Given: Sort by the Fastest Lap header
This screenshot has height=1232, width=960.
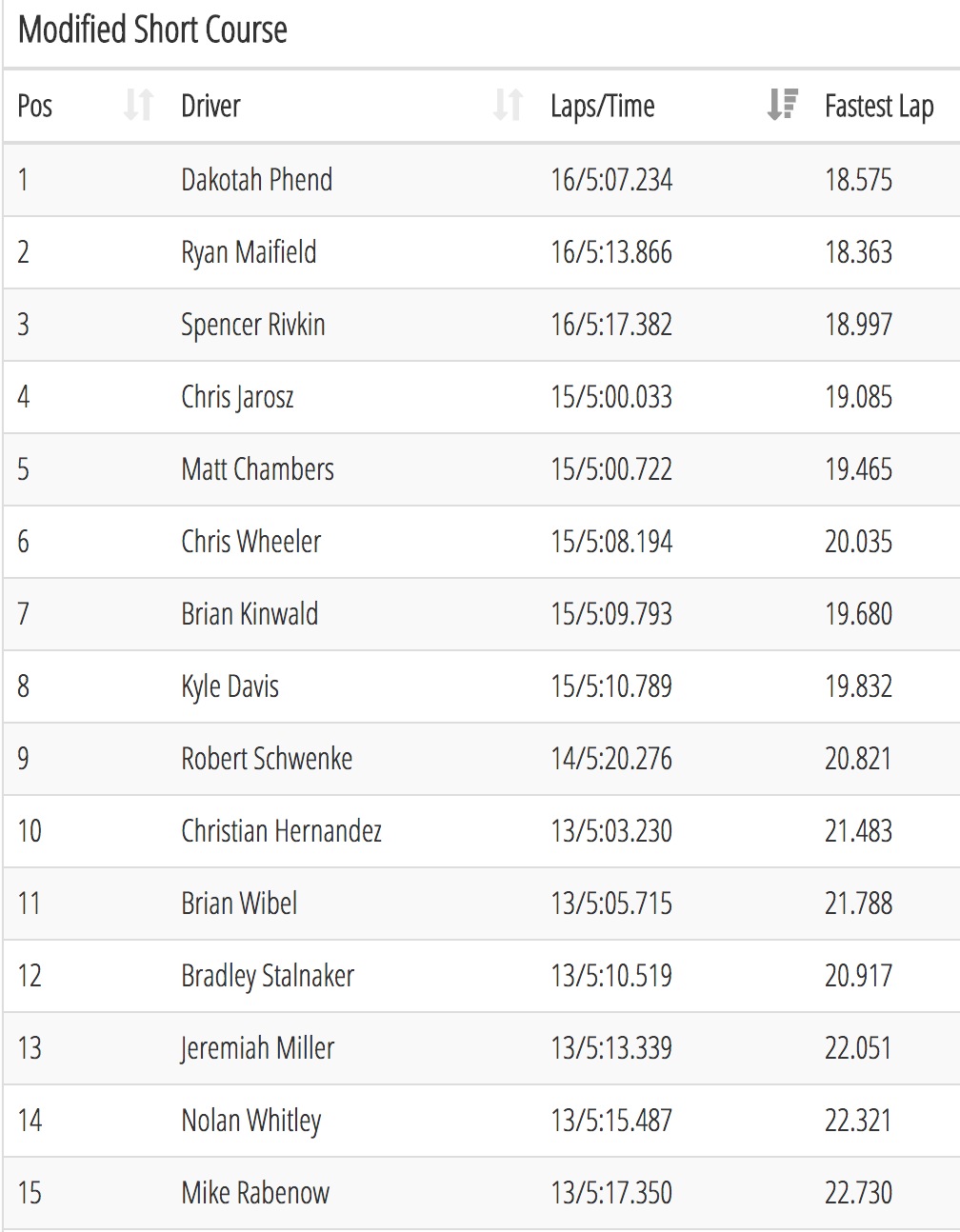Looking at the screenshot, I should 879,106.
